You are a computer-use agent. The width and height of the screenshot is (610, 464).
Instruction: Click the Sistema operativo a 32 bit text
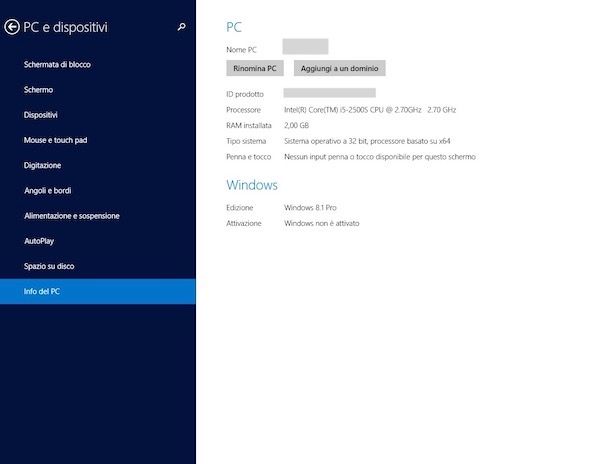point(367,141)
